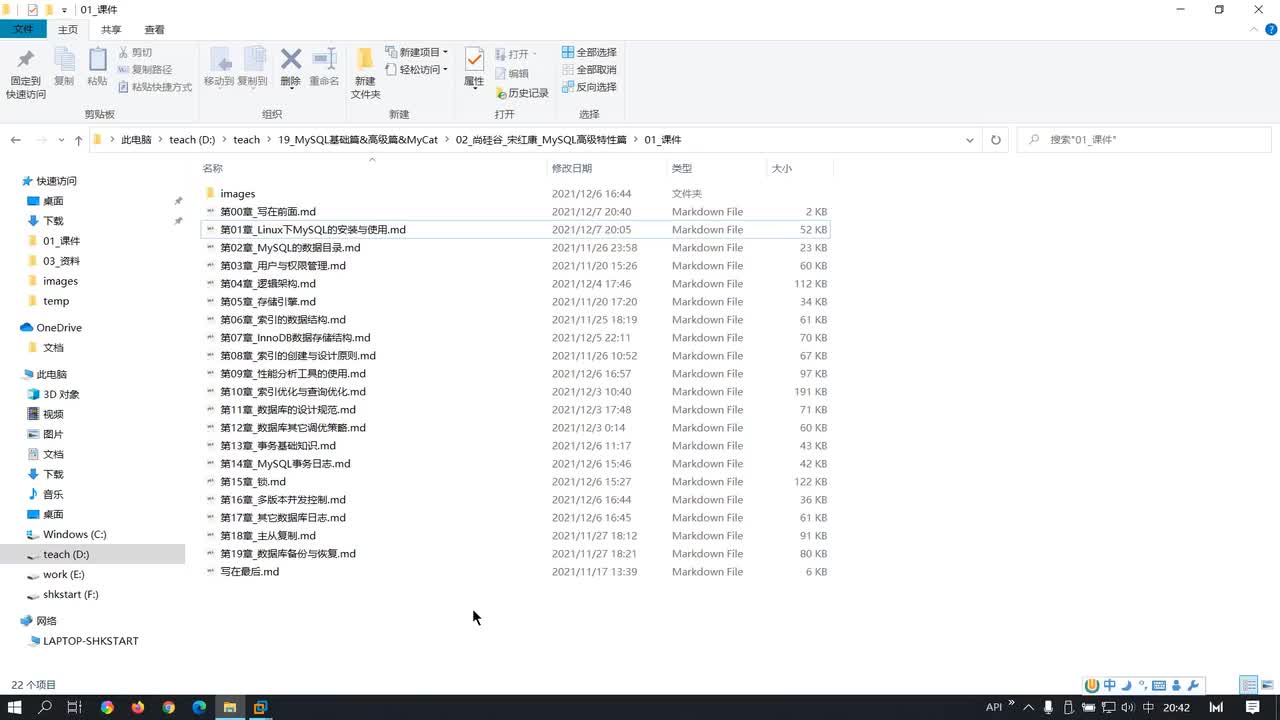Open the ribbon Help question mark icon

pos(1271,30)
